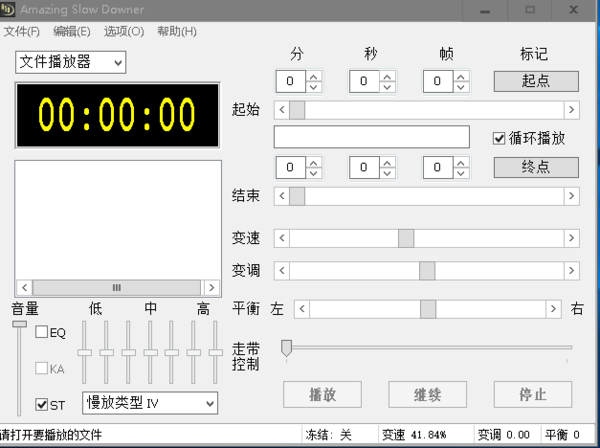Open the 编辑(E) menu
This screenshot has width=600, height=448.
click(72, 31)
